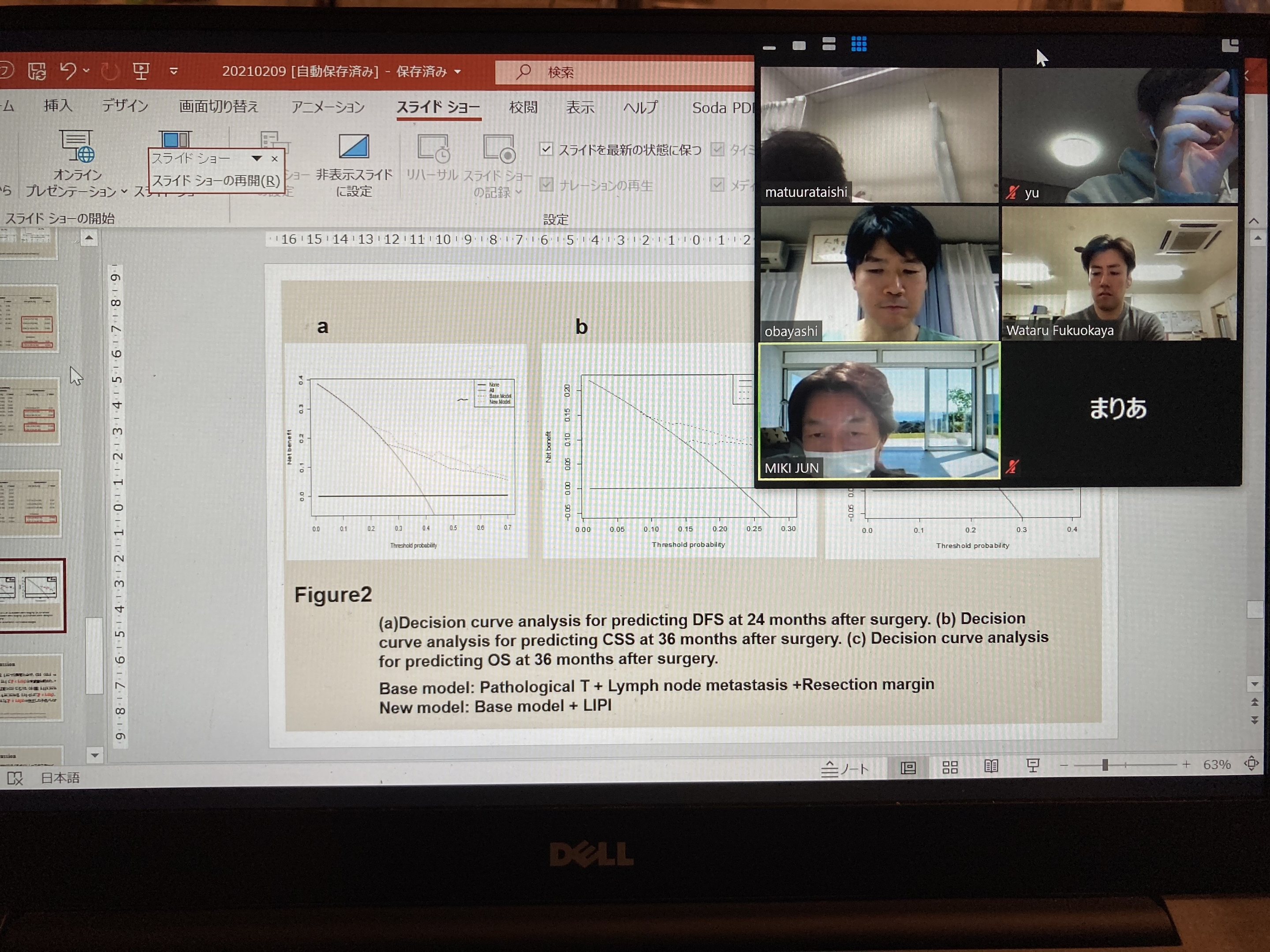
Task: Switch to 画面切り替え tab
Action: tap(219, 107)
